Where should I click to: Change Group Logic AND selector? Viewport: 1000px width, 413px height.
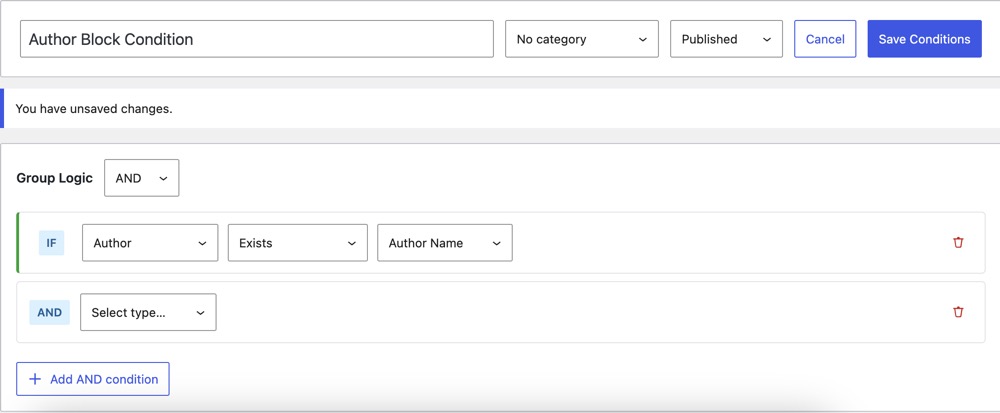coord(141,178)
